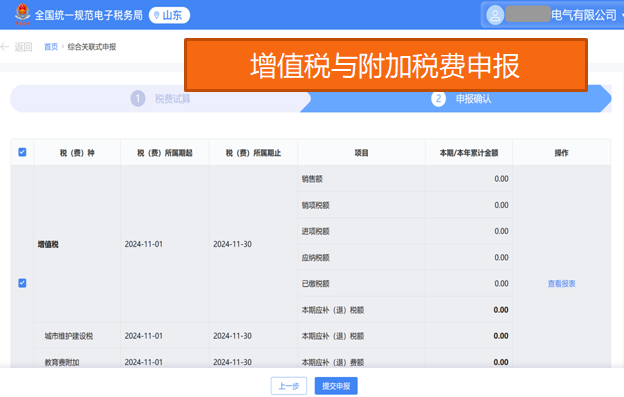Click the 税（费）种 column header
This screenshot has width=624, height=397.
[x=77, y=153]
